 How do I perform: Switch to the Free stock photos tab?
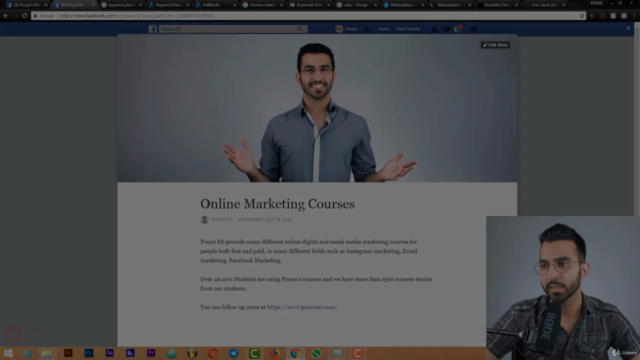coord(544,5)
